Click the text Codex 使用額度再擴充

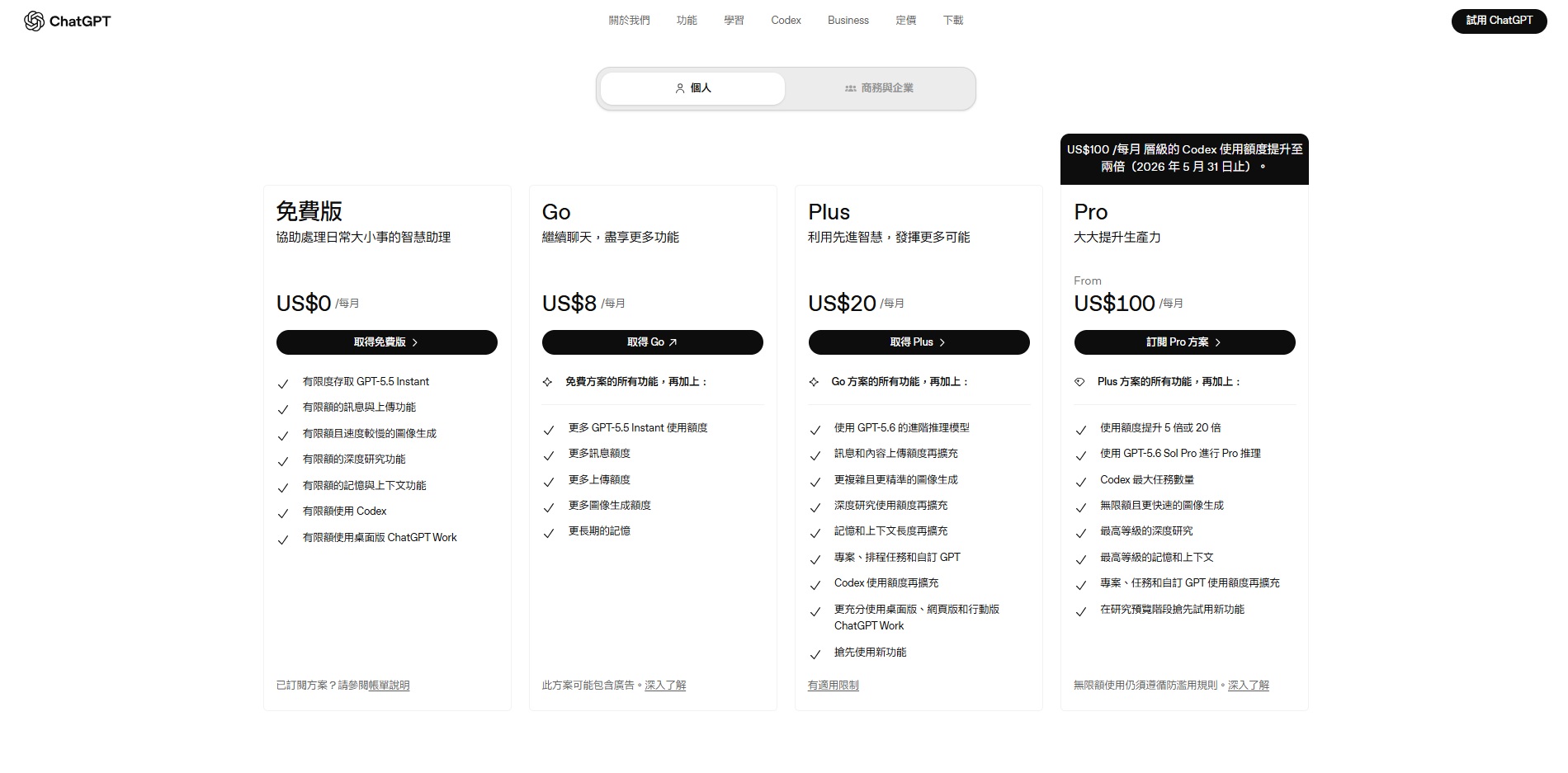click(x=886, y=583)
